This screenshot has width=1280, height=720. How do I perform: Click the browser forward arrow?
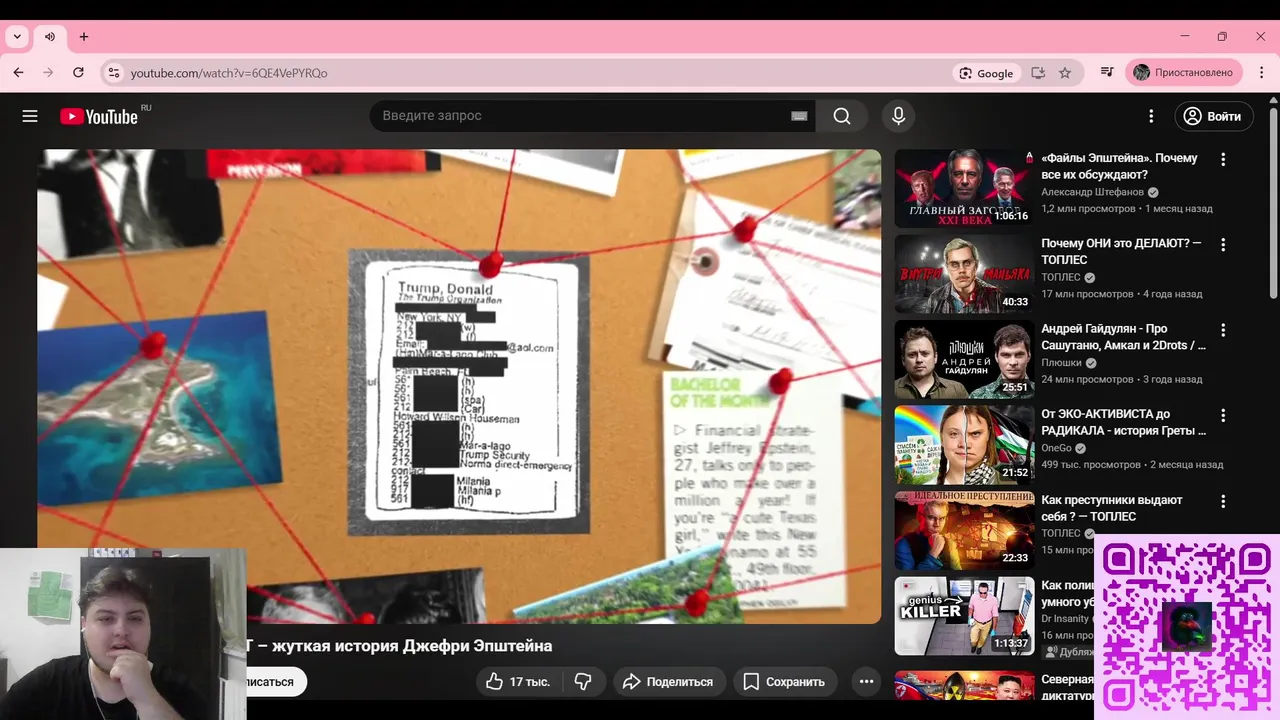tap(48, 73)
